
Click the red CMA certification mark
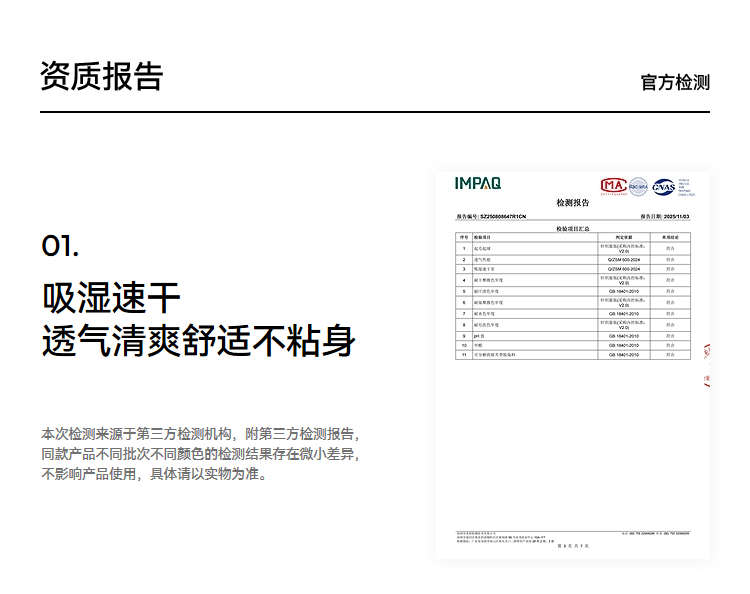click(612, 186)
